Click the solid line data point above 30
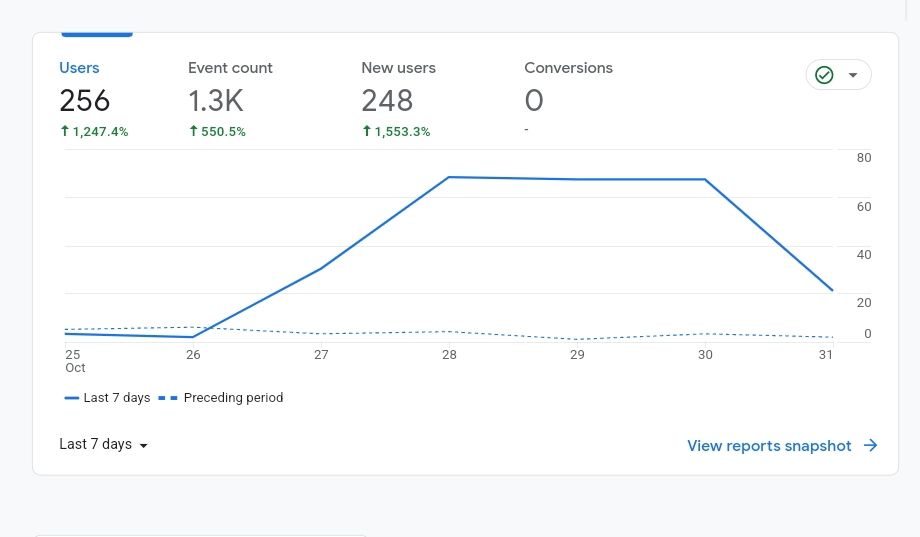 705,179
